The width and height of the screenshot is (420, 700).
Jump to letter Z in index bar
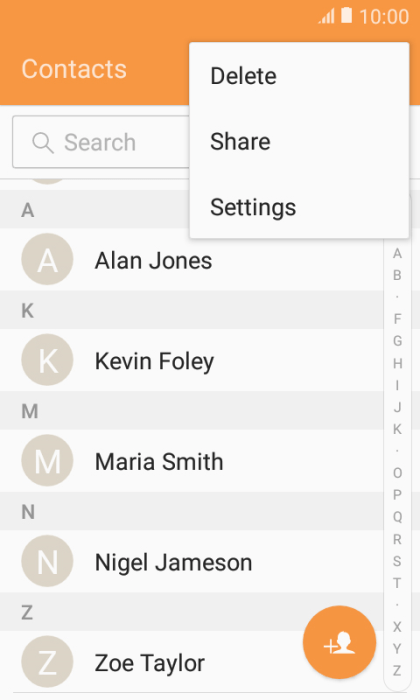tap(397, 671)
